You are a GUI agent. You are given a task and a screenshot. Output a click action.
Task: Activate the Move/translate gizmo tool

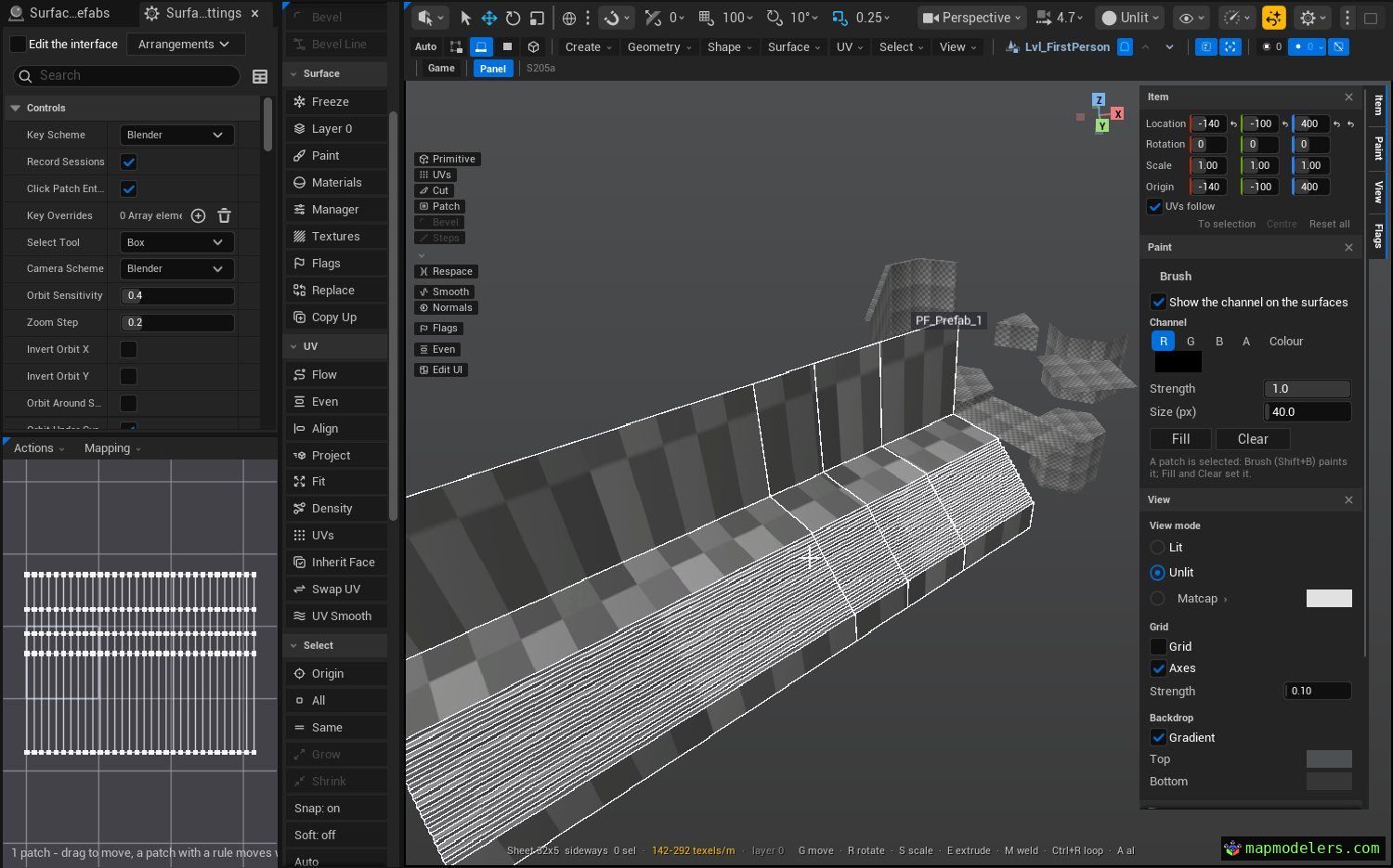[488, 18]
